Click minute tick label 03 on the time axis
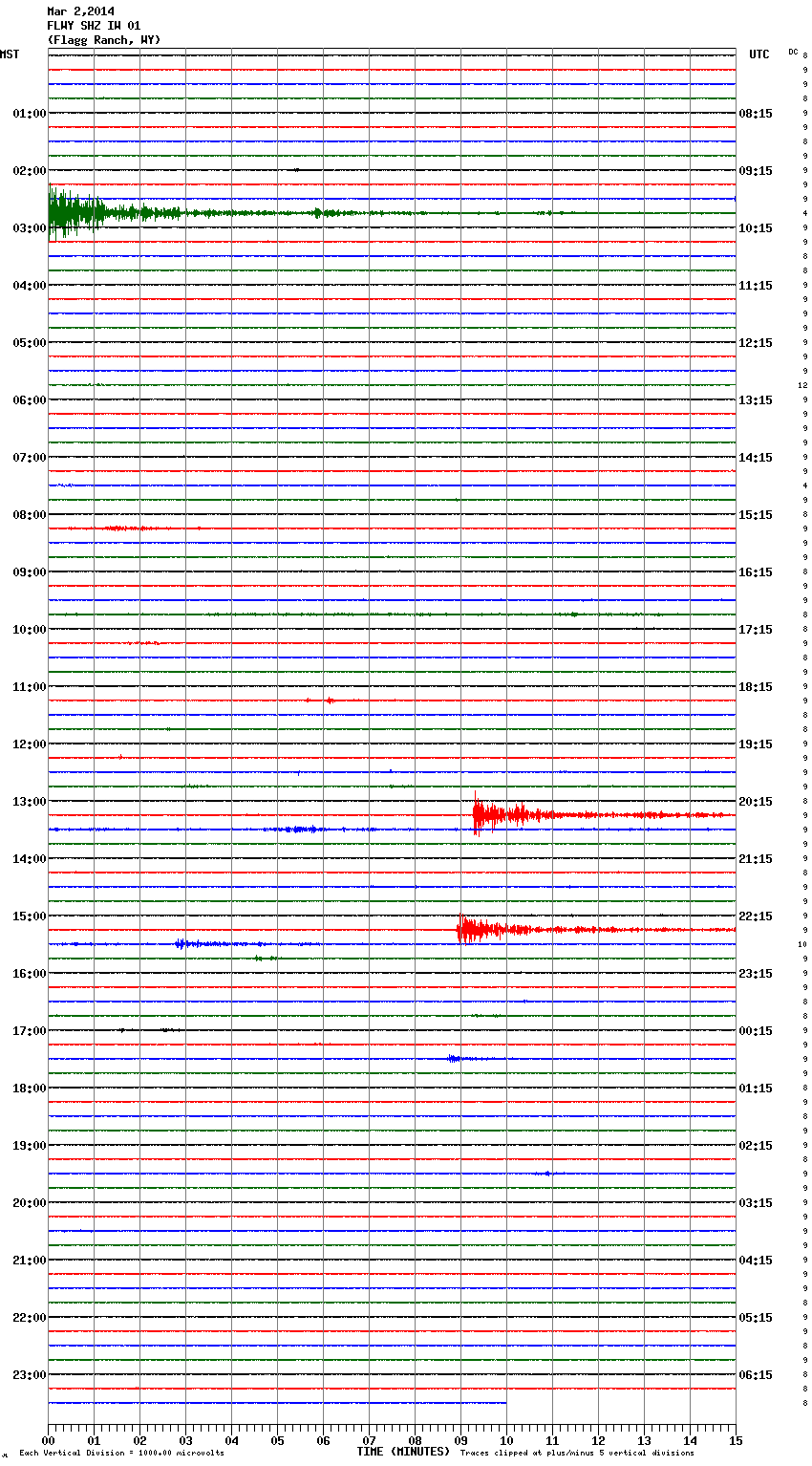 (185, 1440)
